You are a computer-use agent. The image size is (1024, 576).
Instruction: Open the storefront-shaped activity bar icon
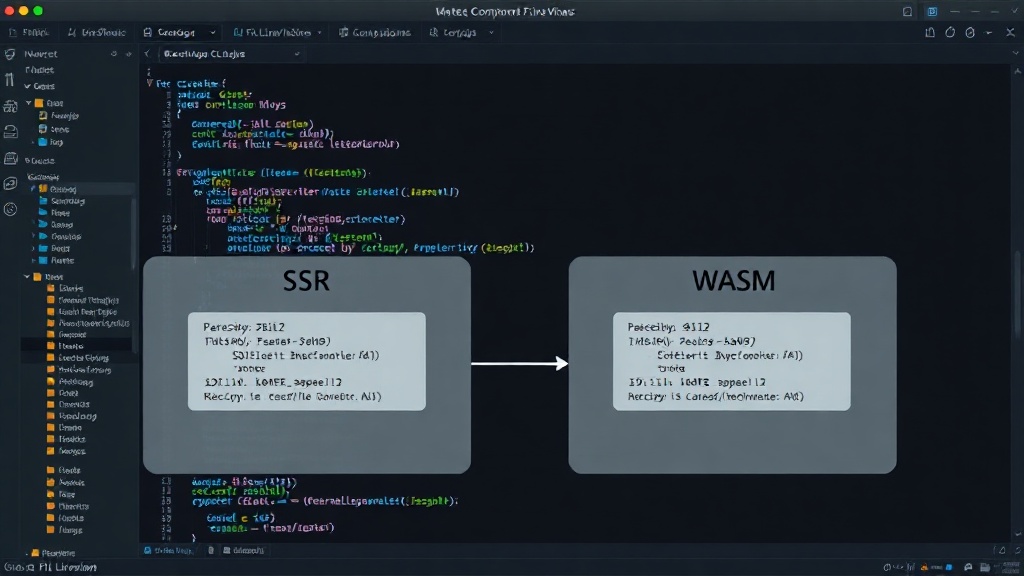10,158
